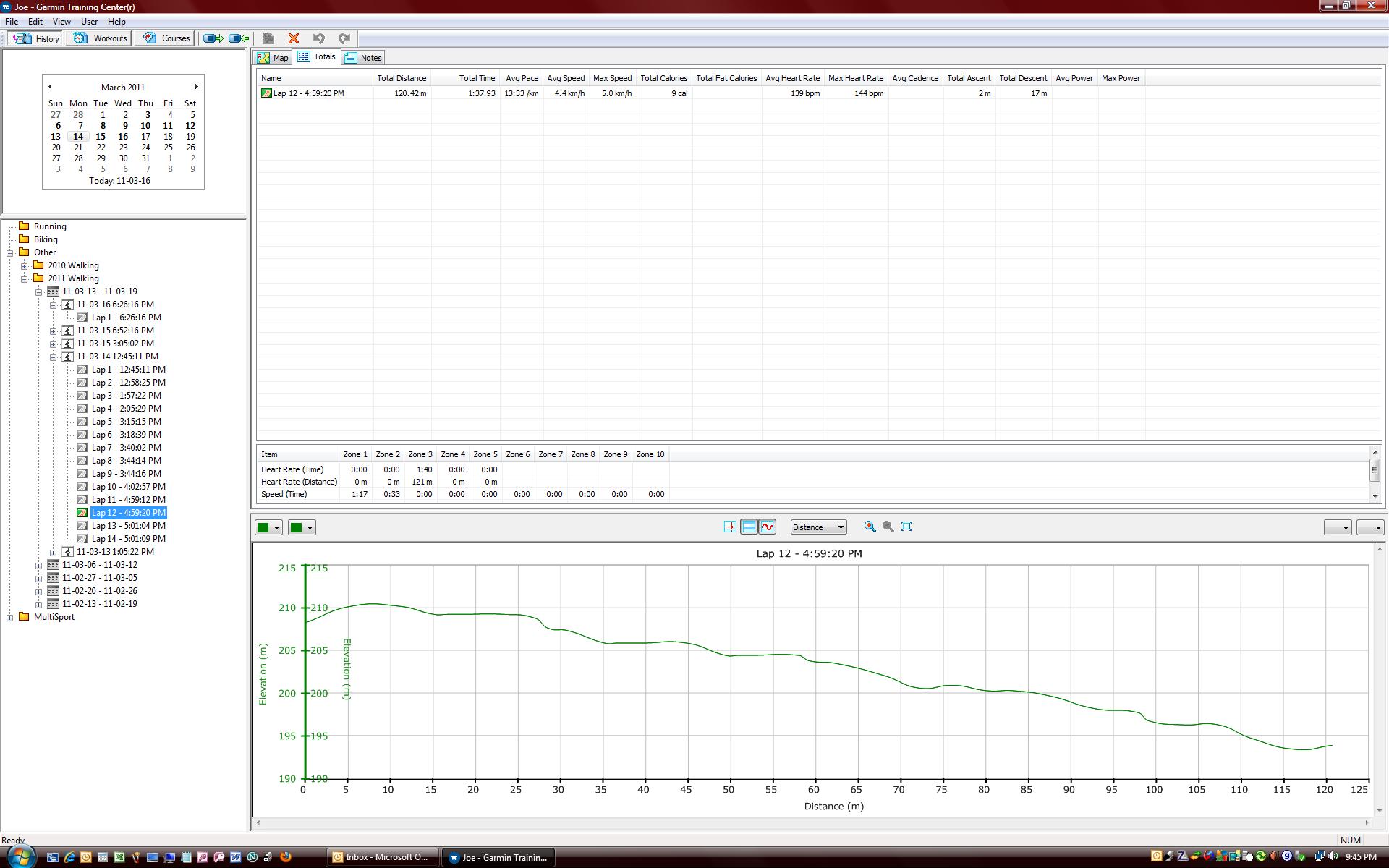Click the zoom-to-fit icon above the chart
The height and width of the screenshot is (868, 1389).
(906, 527)
